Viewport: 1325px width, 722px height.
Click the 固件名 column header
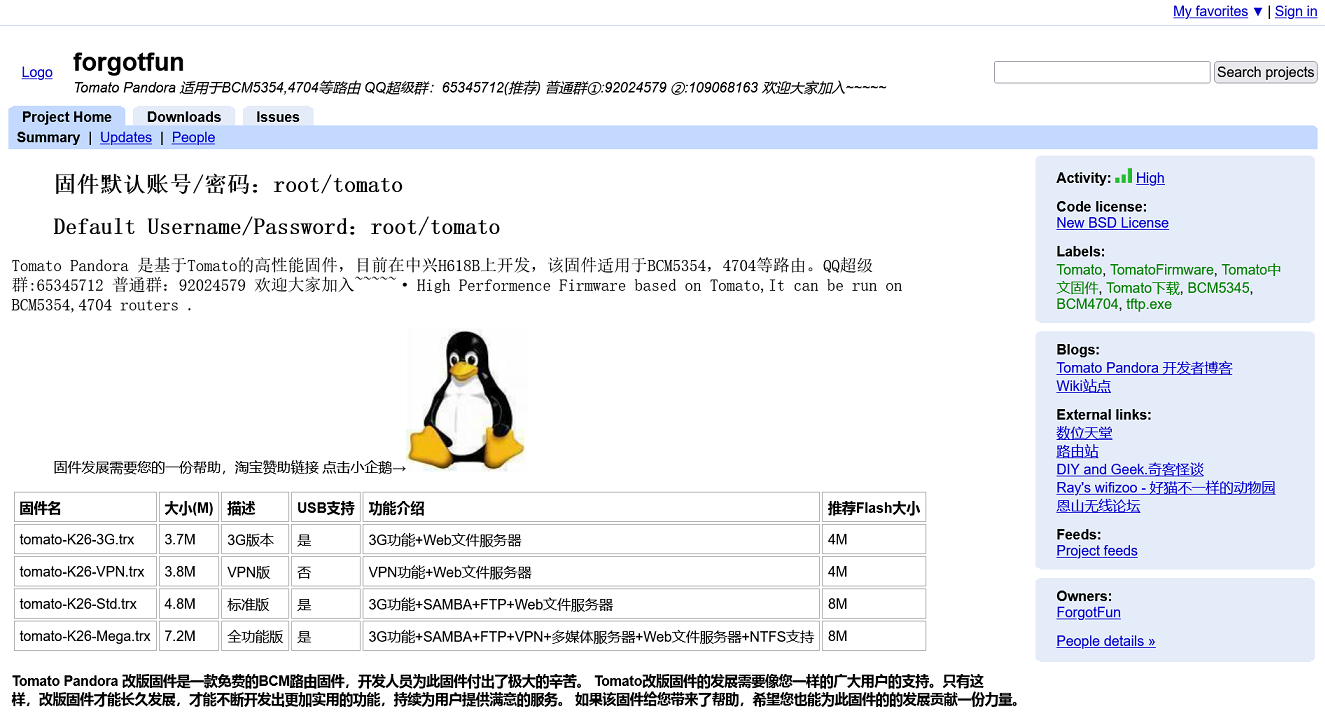(86, 508)
